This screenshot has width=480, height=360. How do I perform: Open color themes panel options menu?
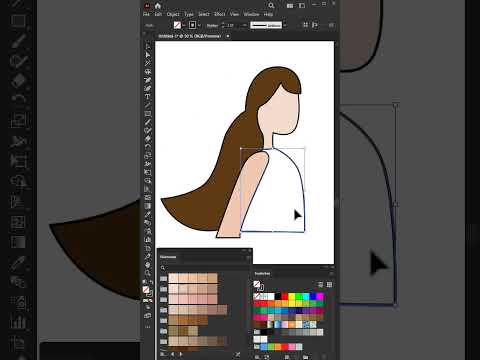pos(248,257)
